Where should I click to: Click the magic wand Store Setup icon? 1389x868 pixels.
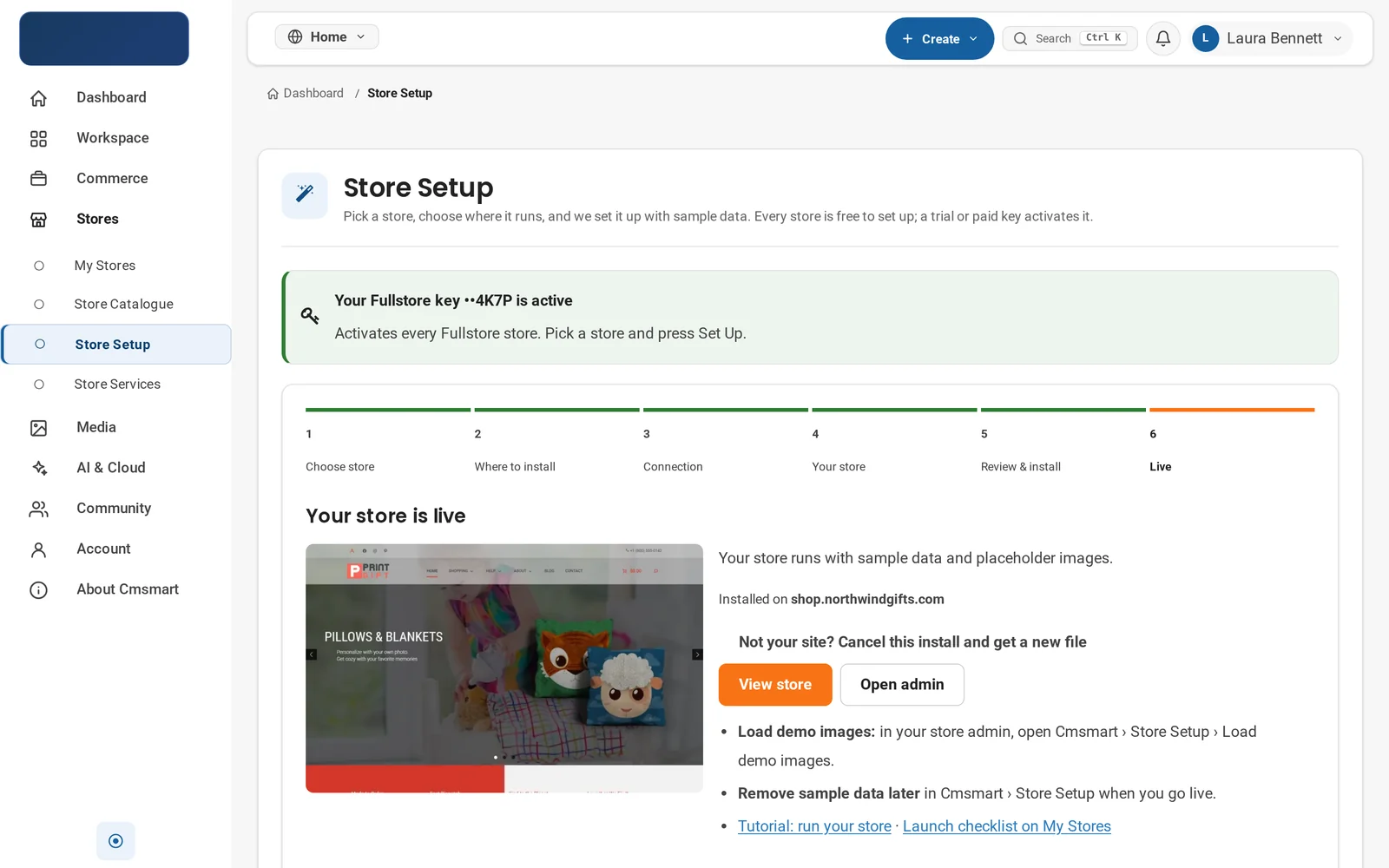305,195
